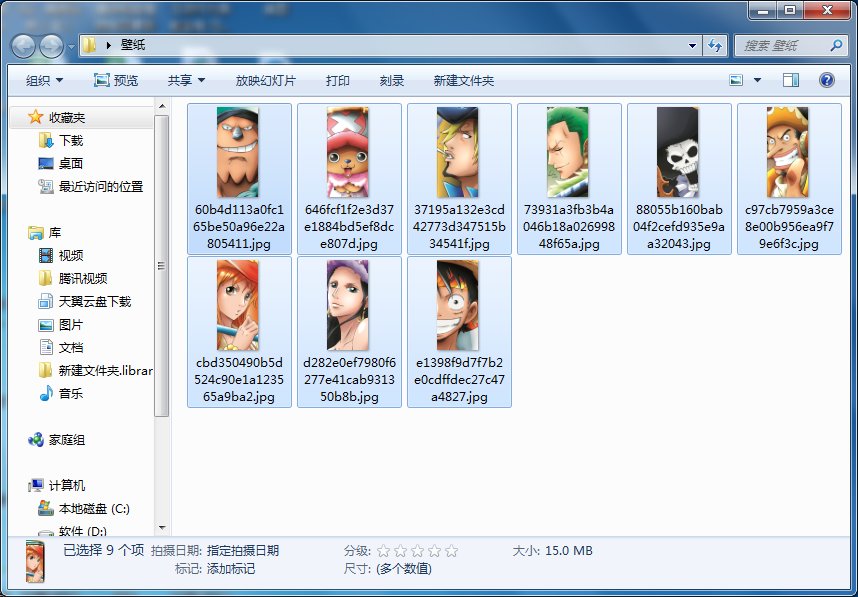Open 最近访问的位置 in favorites

click(x=101, y=187)
